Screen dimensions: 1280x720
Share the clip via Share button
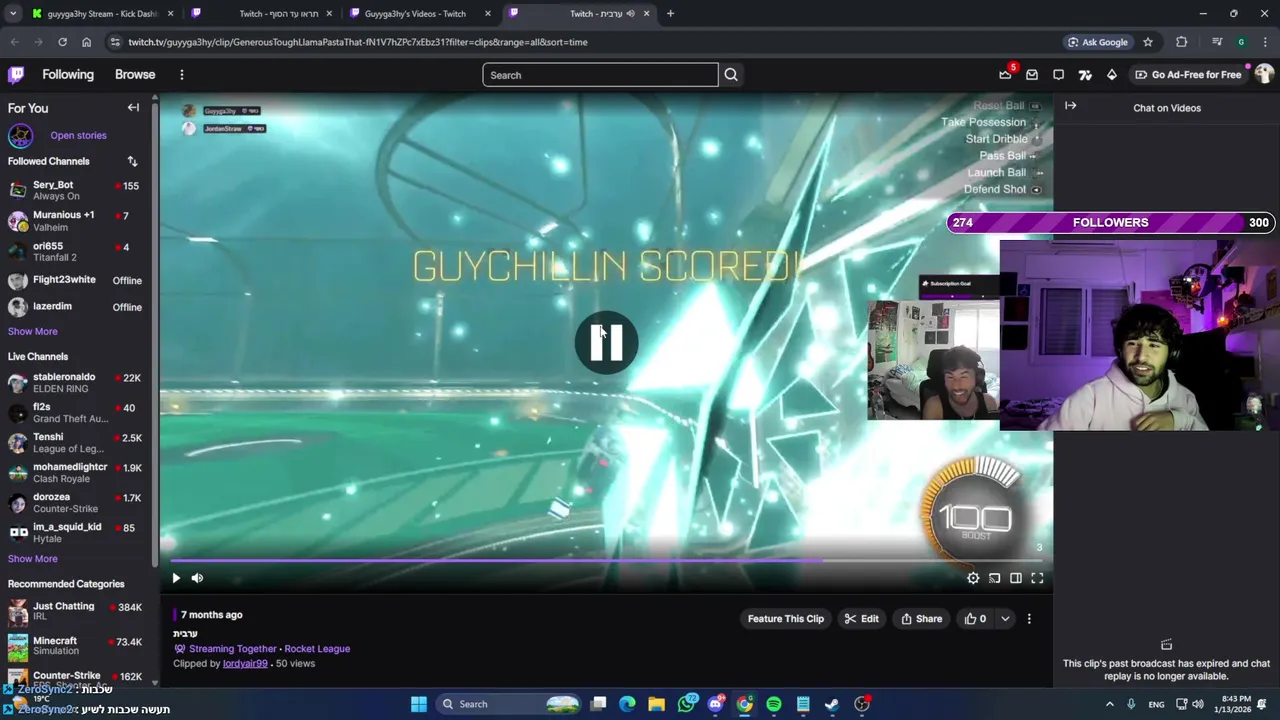pyautogui.click(x=921, y=619)
